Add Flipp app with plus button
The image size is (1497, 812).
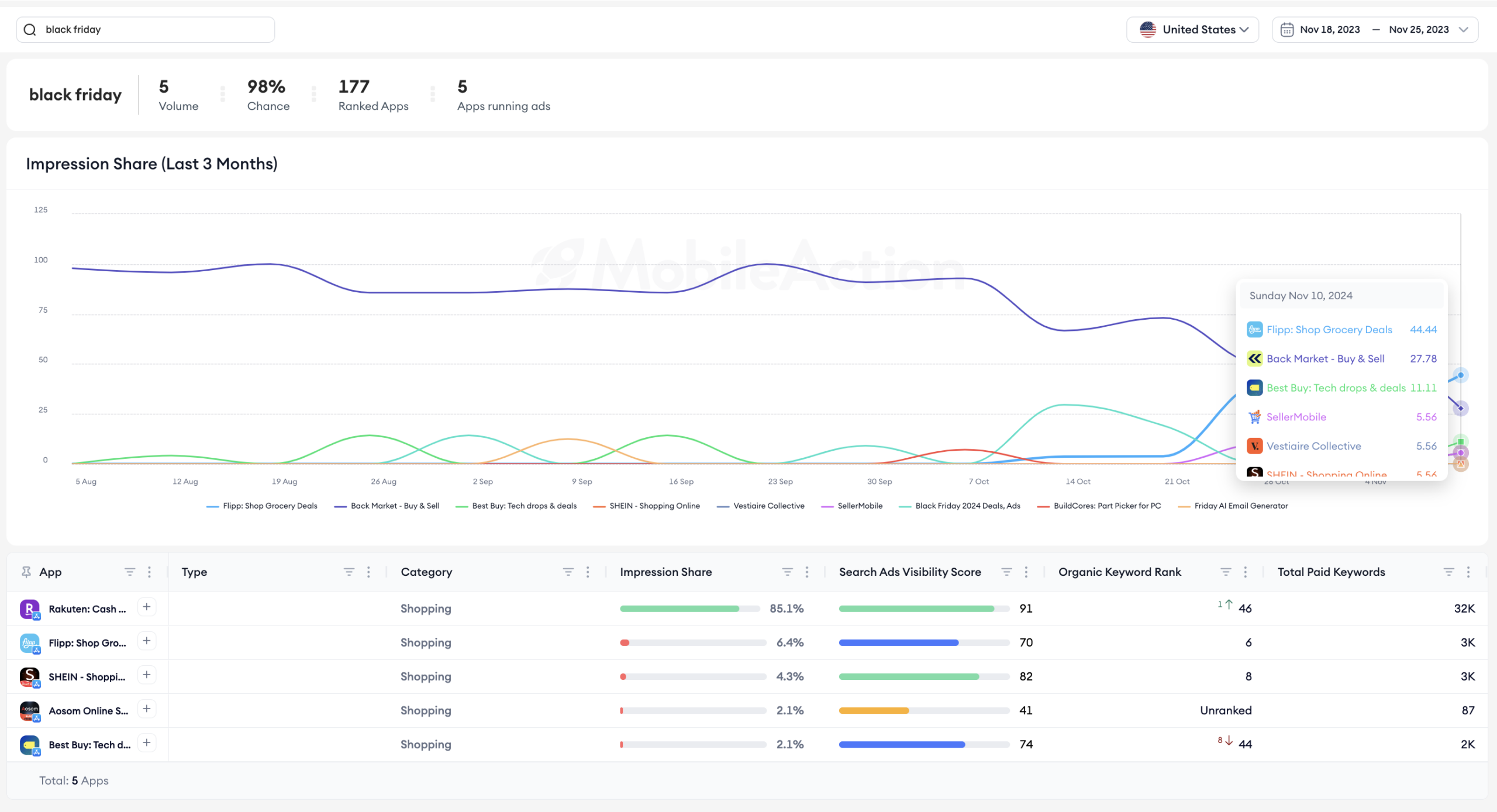pyautogui.click(x=147, y=641)
